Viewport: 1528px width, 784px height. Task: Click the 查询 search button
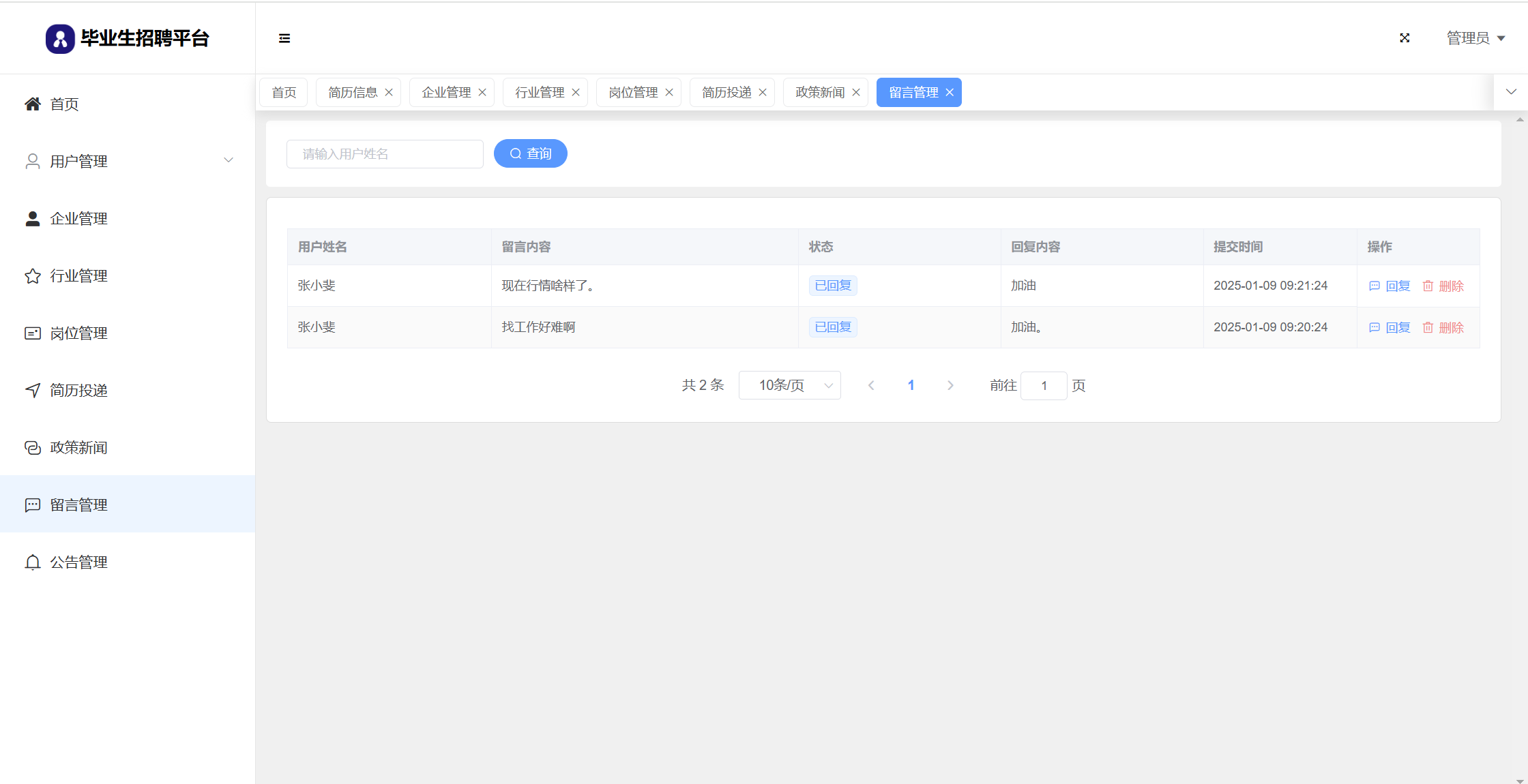coord(530,153)
